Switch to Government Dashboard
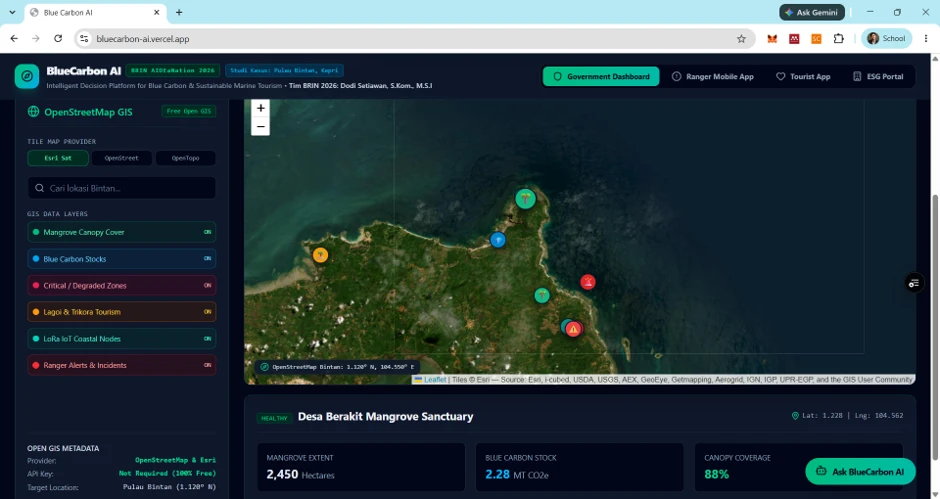This screenshot has height=499, width=940. pos(601,76)
